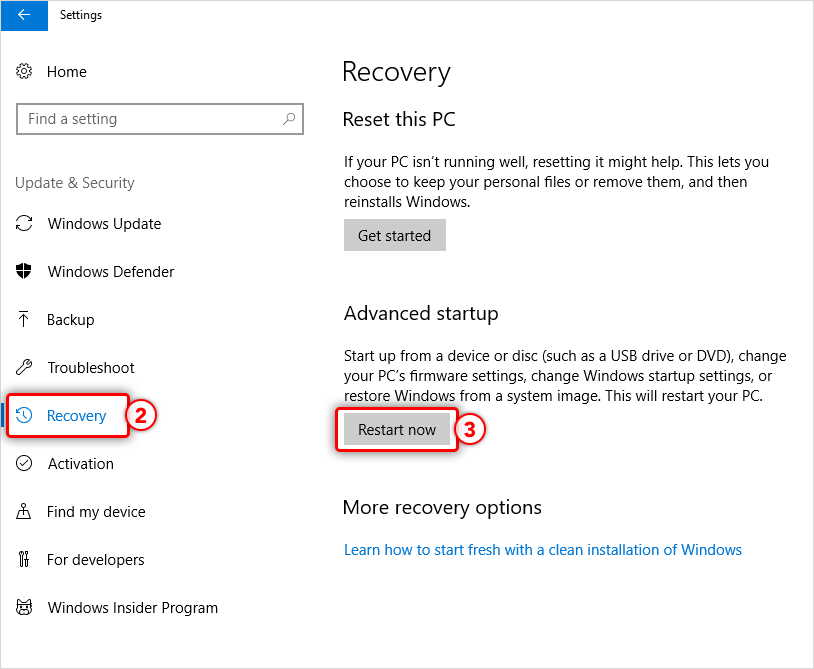The width and height of the screenshot is (814, 669).
Task: Open the Windows Update settings page
Action: tap(104, 224)
